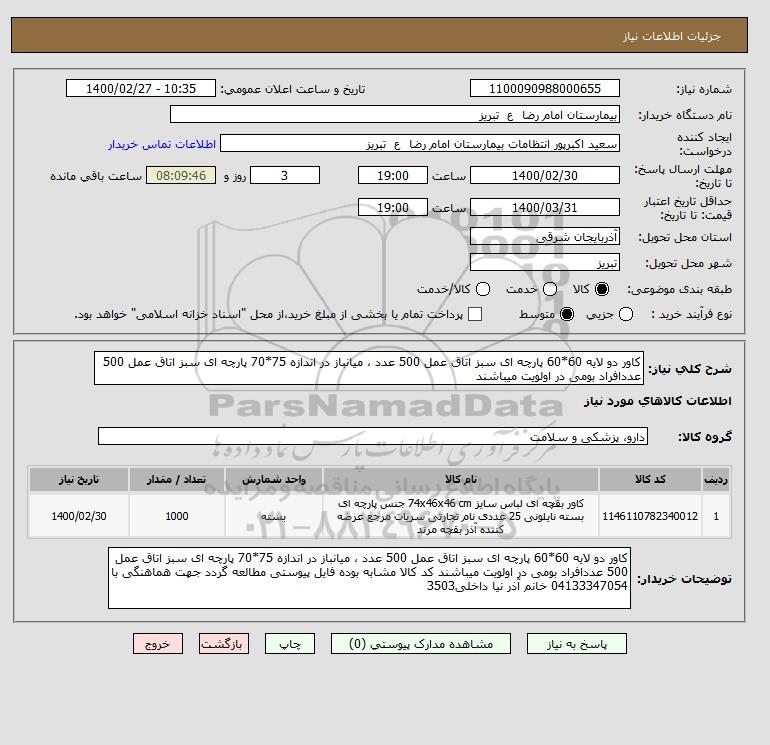This screenshot has width=770, height=745.
Task: Click the need date cell 1400/02/30
Action: coord(79,516)
